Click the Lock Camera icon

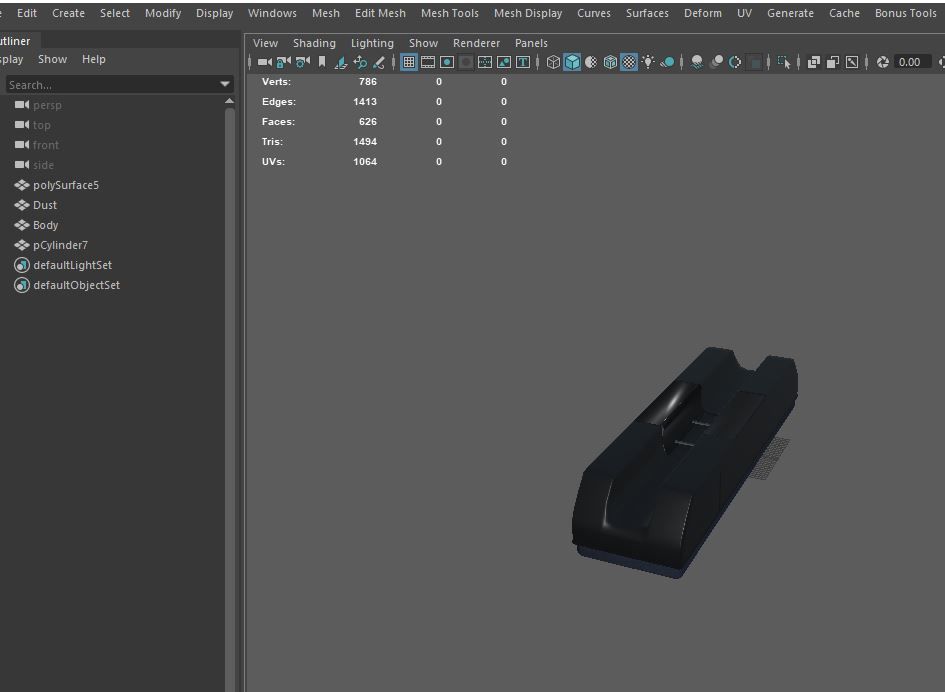coord(283,61)
